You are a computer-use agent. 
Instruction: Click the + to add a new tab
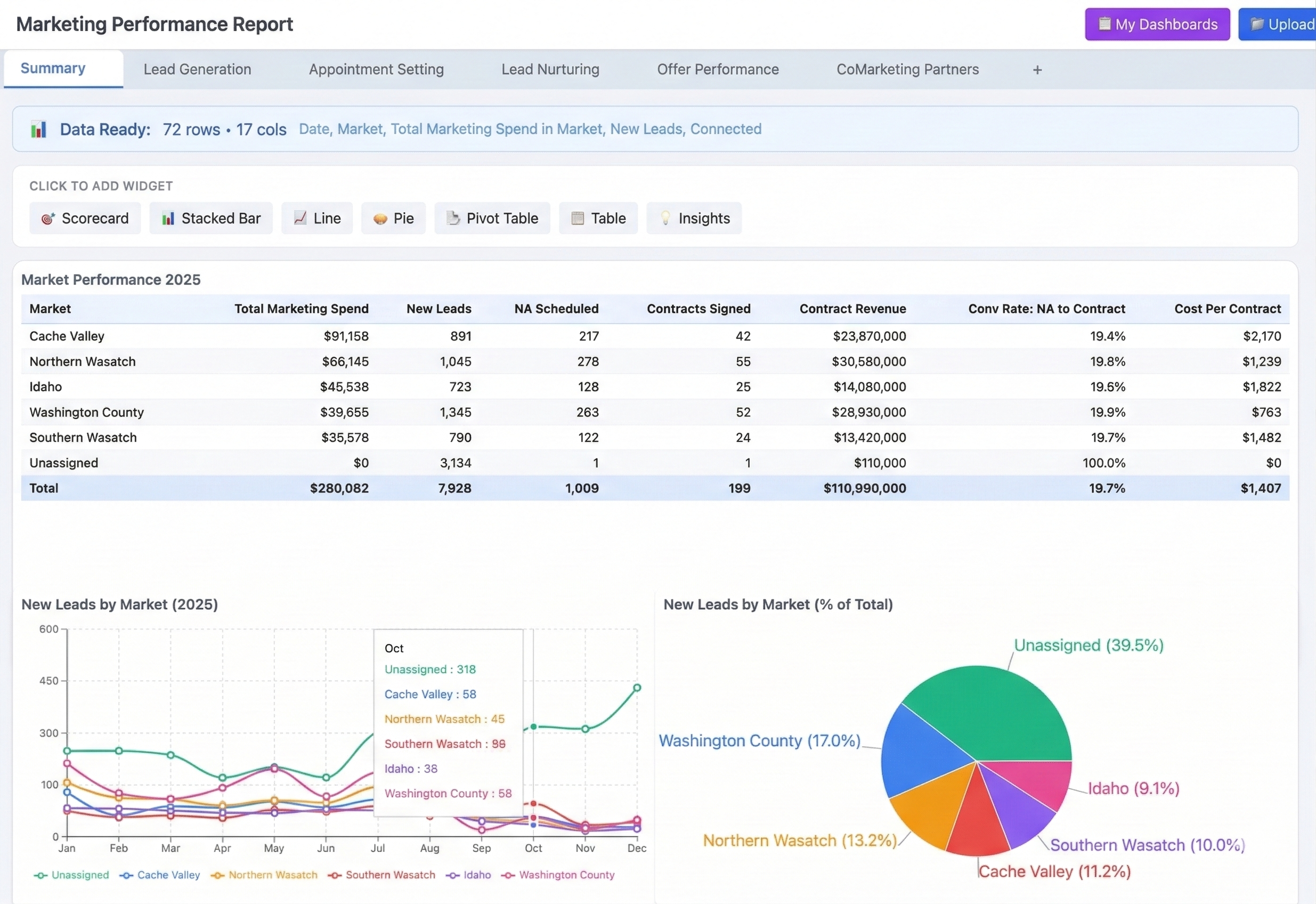point(1037,69)
